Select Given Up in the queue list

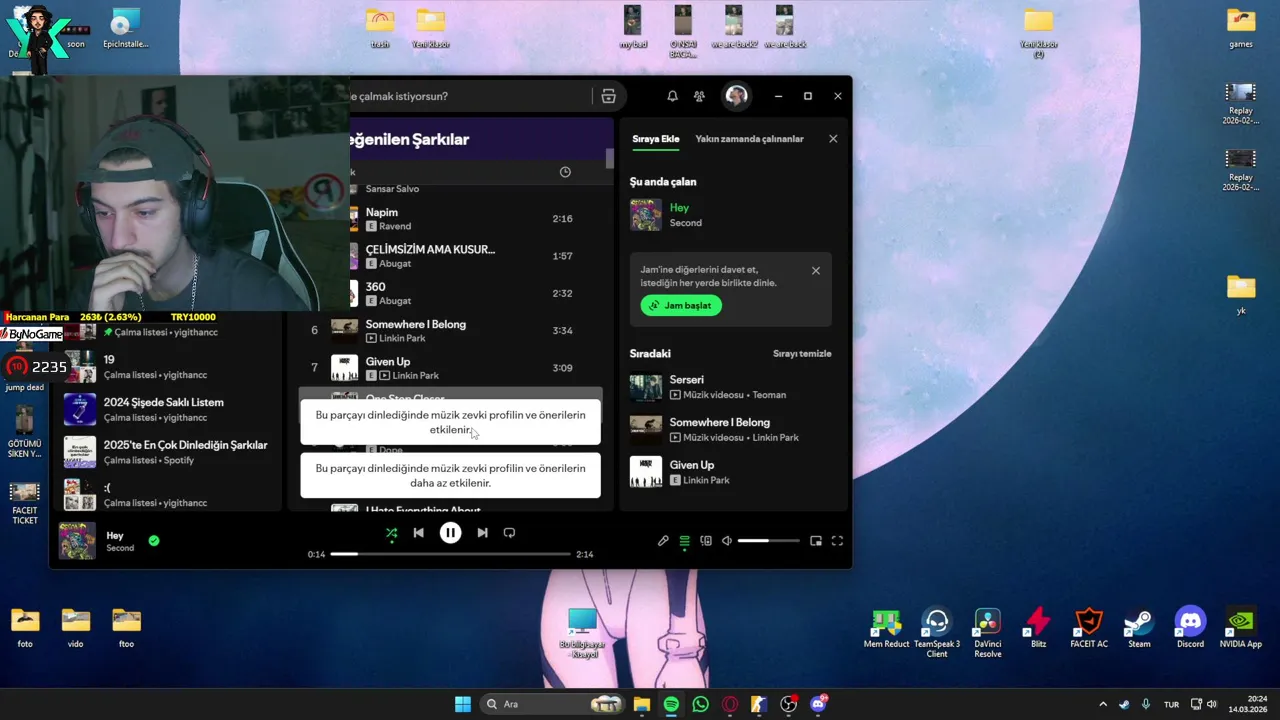pos(731,472)
